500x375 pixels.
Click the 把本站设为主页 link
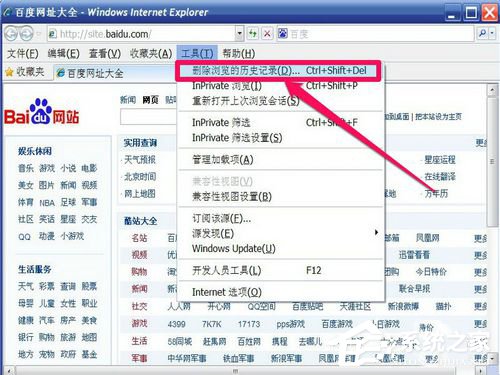pyautogui.click(x=438, y=116)
